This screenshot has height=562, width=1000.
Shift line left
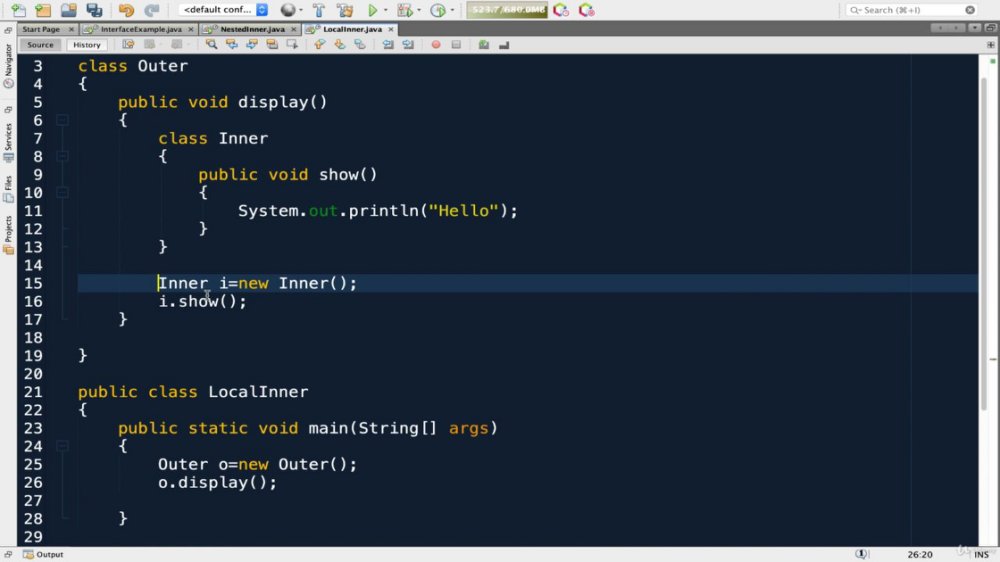pyautogui.click(x=388, y=45)
